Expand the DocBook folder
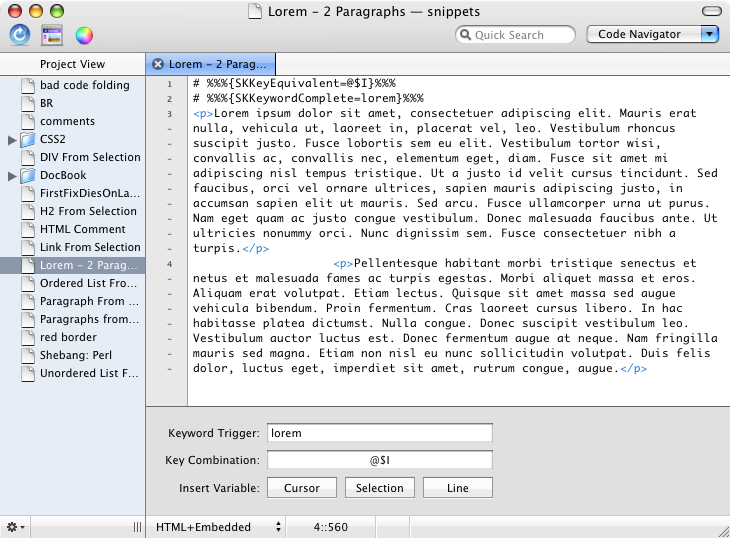730x538 pixels. [x=12, y=176]
